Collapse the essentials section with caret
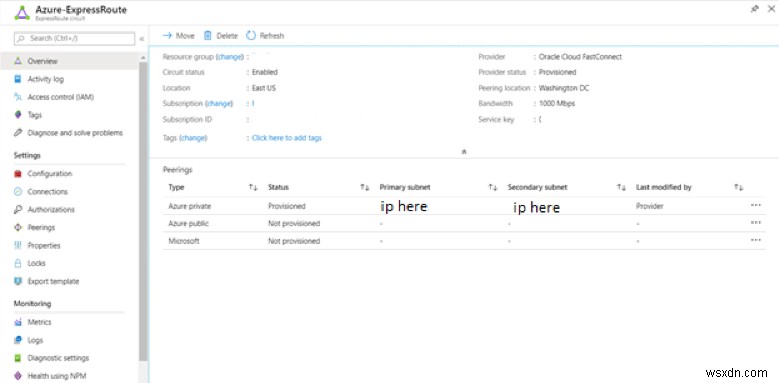Screen dimensions: 779x383 [464, 152]
